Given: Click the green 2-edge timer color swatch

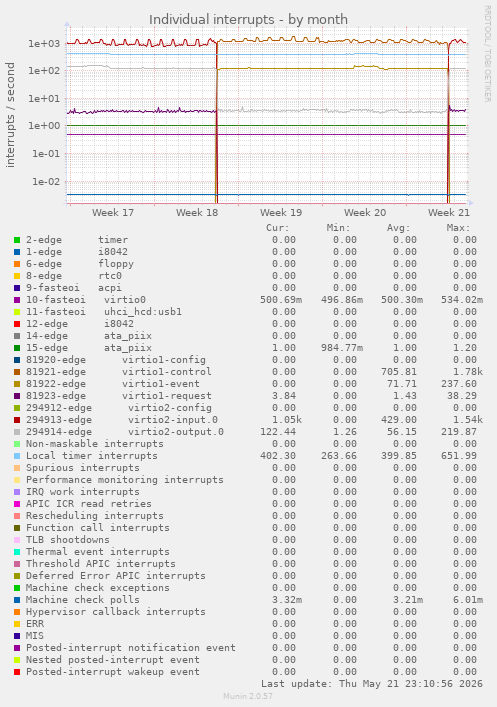Looking at the screenshot, I should [17, 240].
